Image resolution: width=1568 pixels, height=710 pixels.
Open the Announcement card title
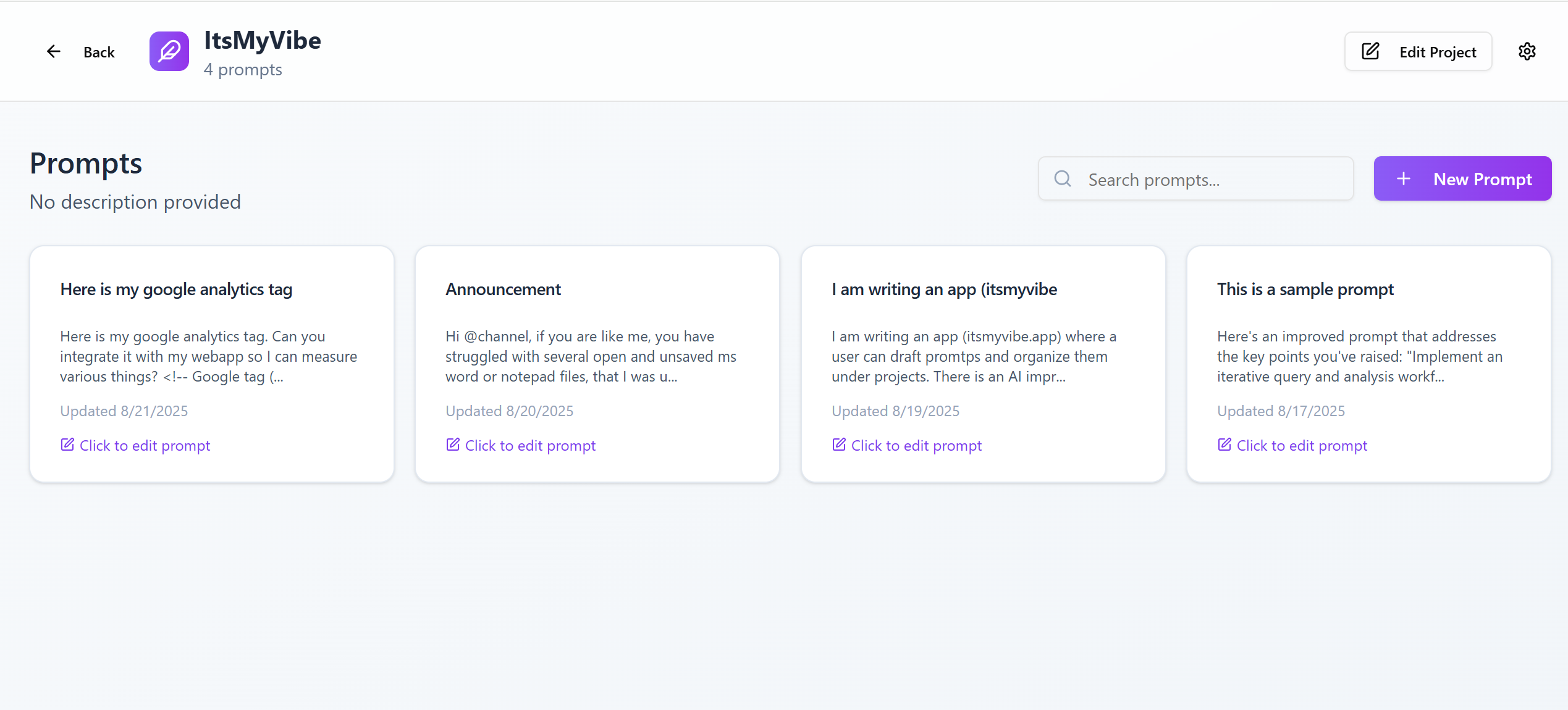tap(504, 290)
